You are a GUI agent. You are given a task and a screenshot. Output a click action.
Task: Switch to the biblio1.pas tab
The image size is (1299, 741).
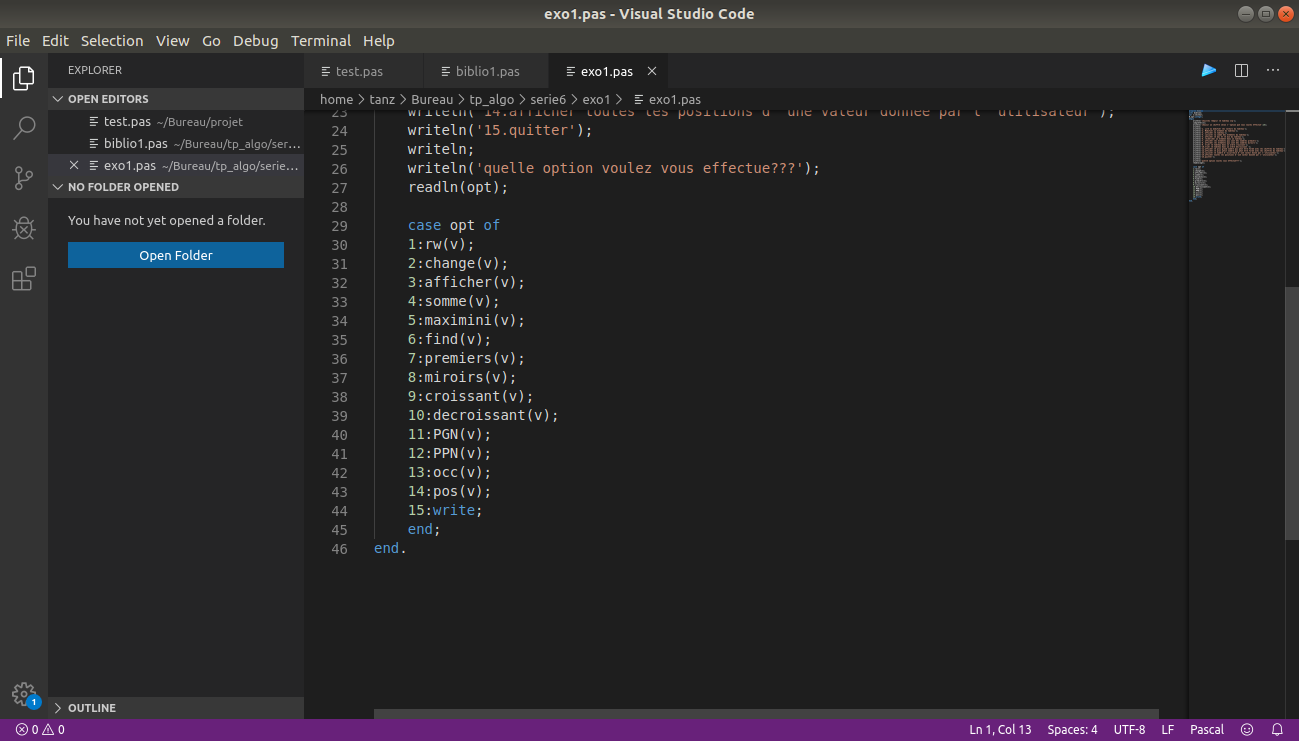(x=486, y=72)
